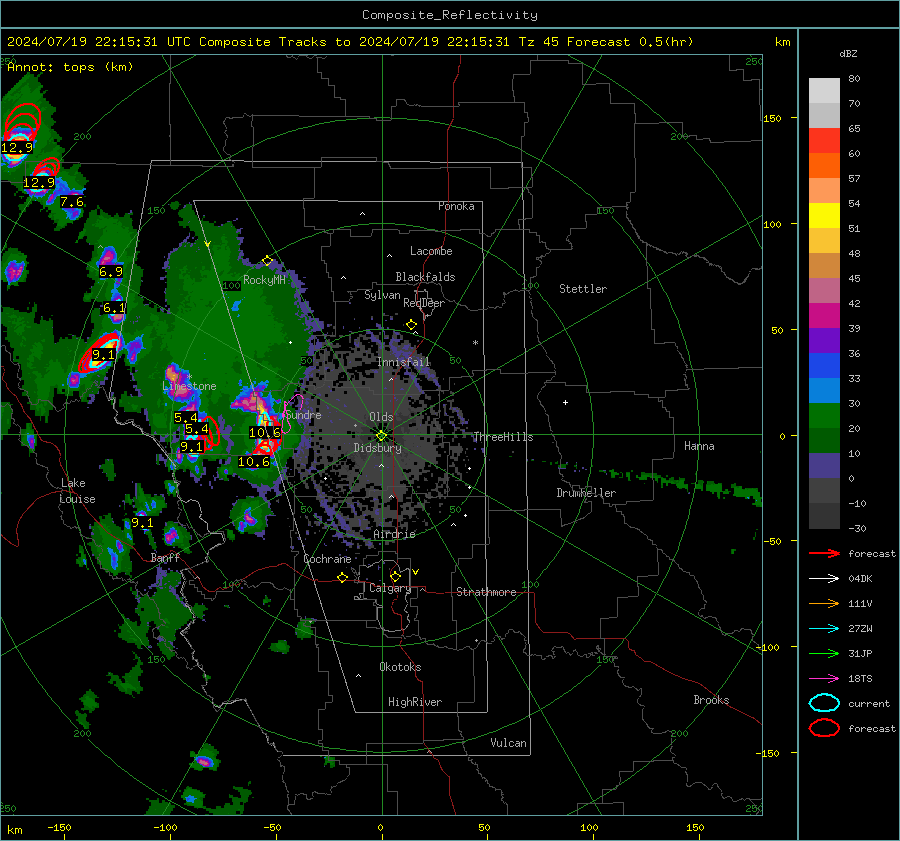
Task: Click the 6.9 storm top label
Action: click(x=111, y=272)
